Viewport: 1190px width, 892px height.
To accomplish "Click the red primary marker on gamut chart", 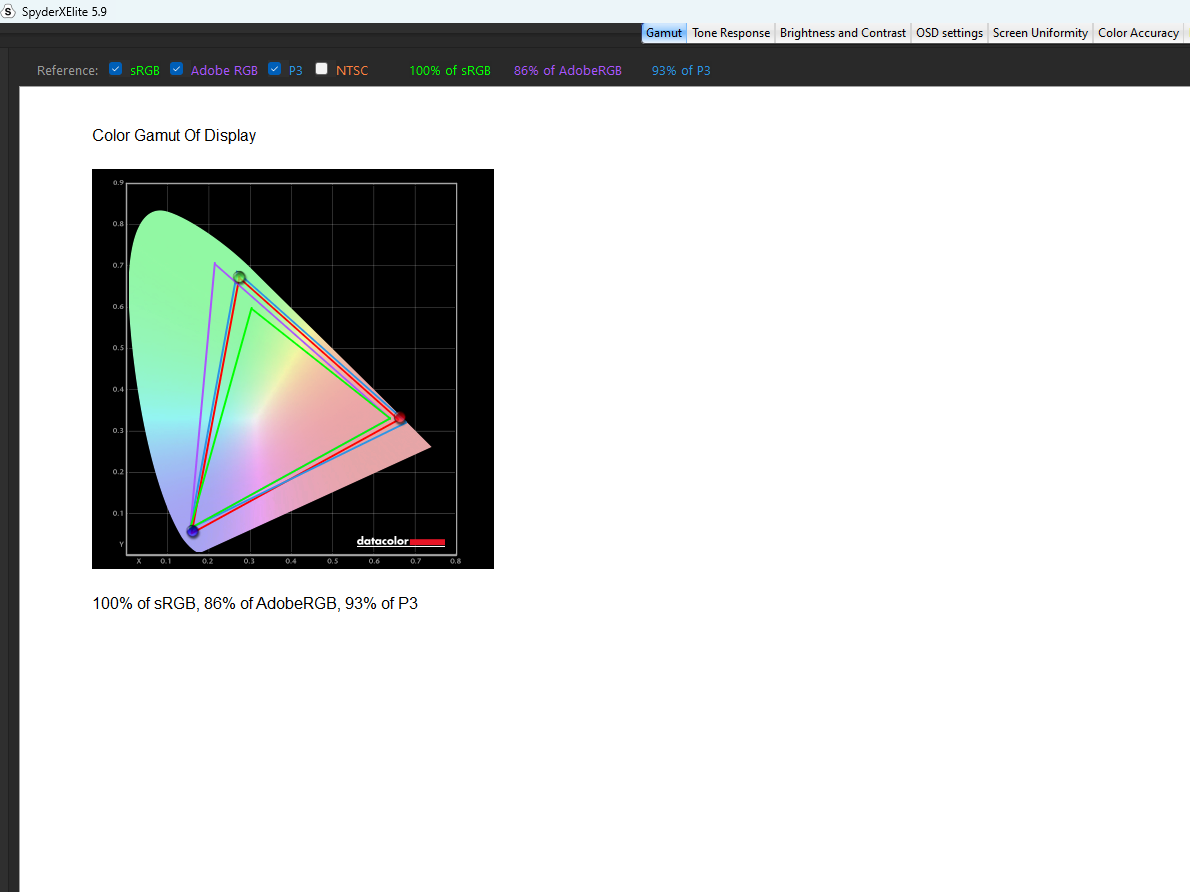I will click(x=399, y=418).
